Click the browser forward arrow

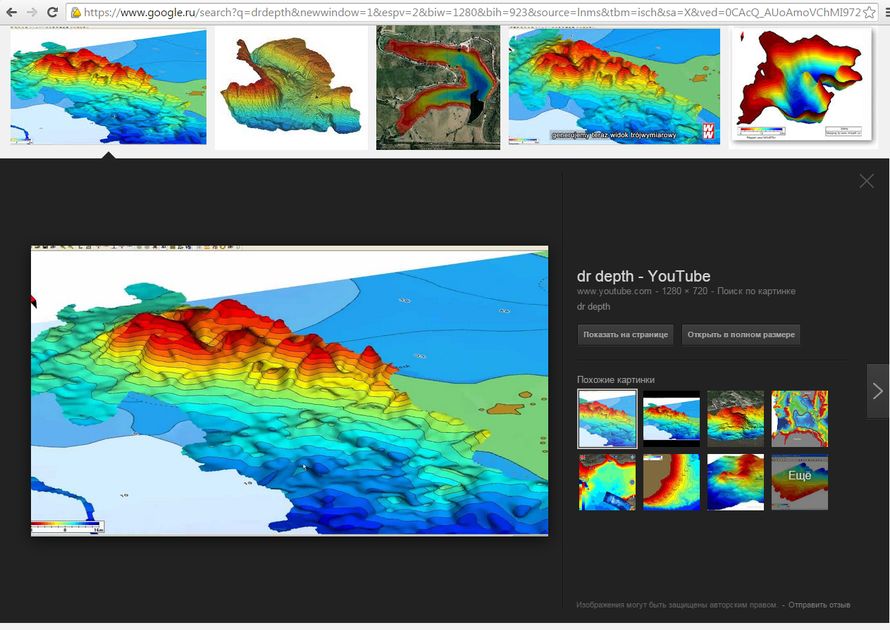pos(32,12)
